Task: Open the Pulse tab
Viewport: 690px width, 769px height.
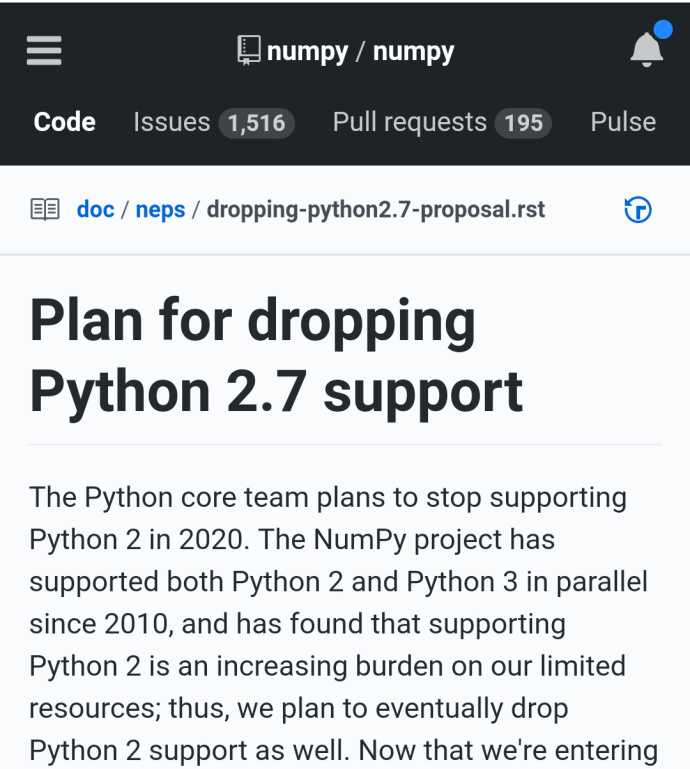Action: click(623, 122)
